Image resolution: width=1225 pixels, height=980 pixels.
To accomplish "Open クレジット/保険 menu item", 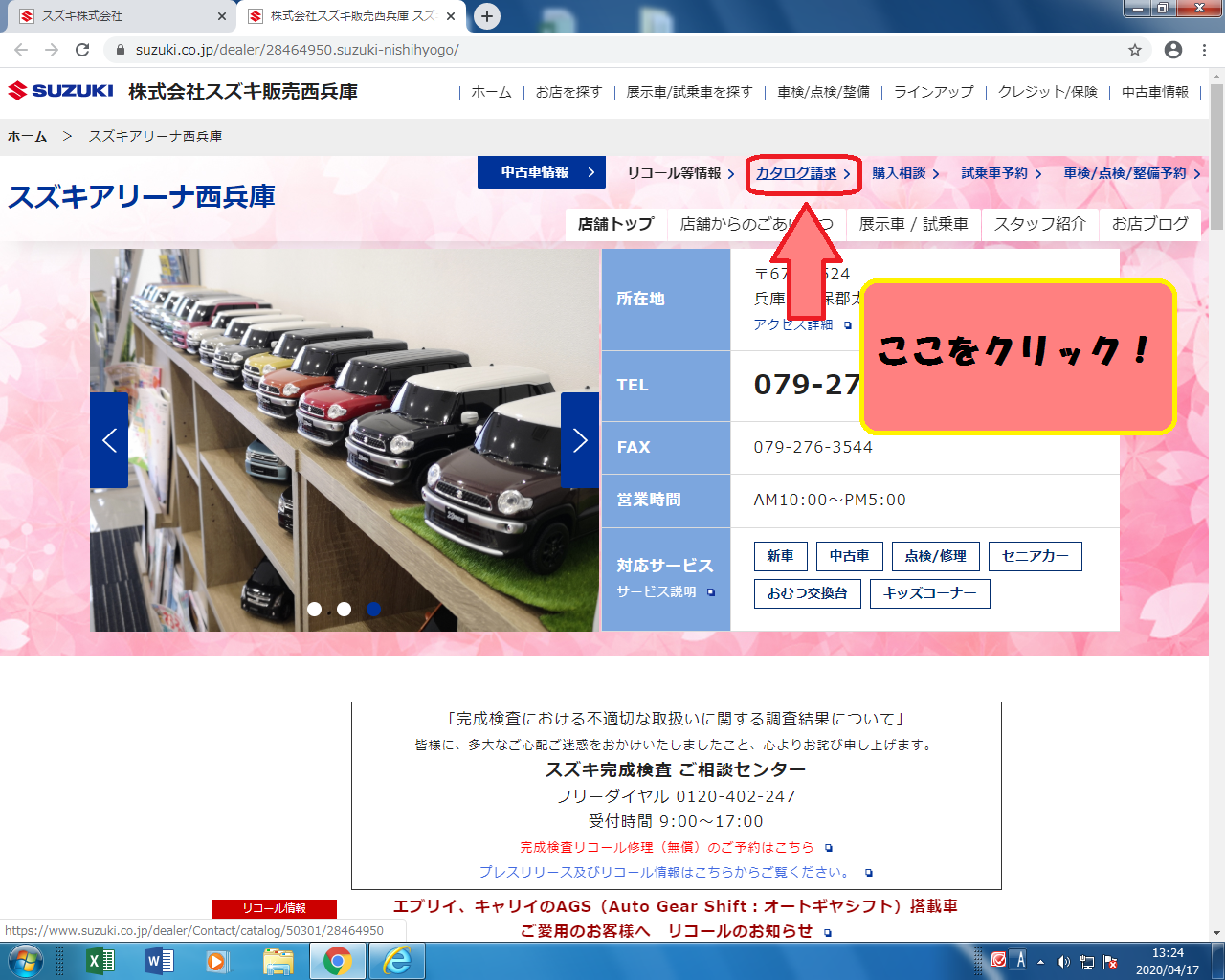I will 1047,92.
